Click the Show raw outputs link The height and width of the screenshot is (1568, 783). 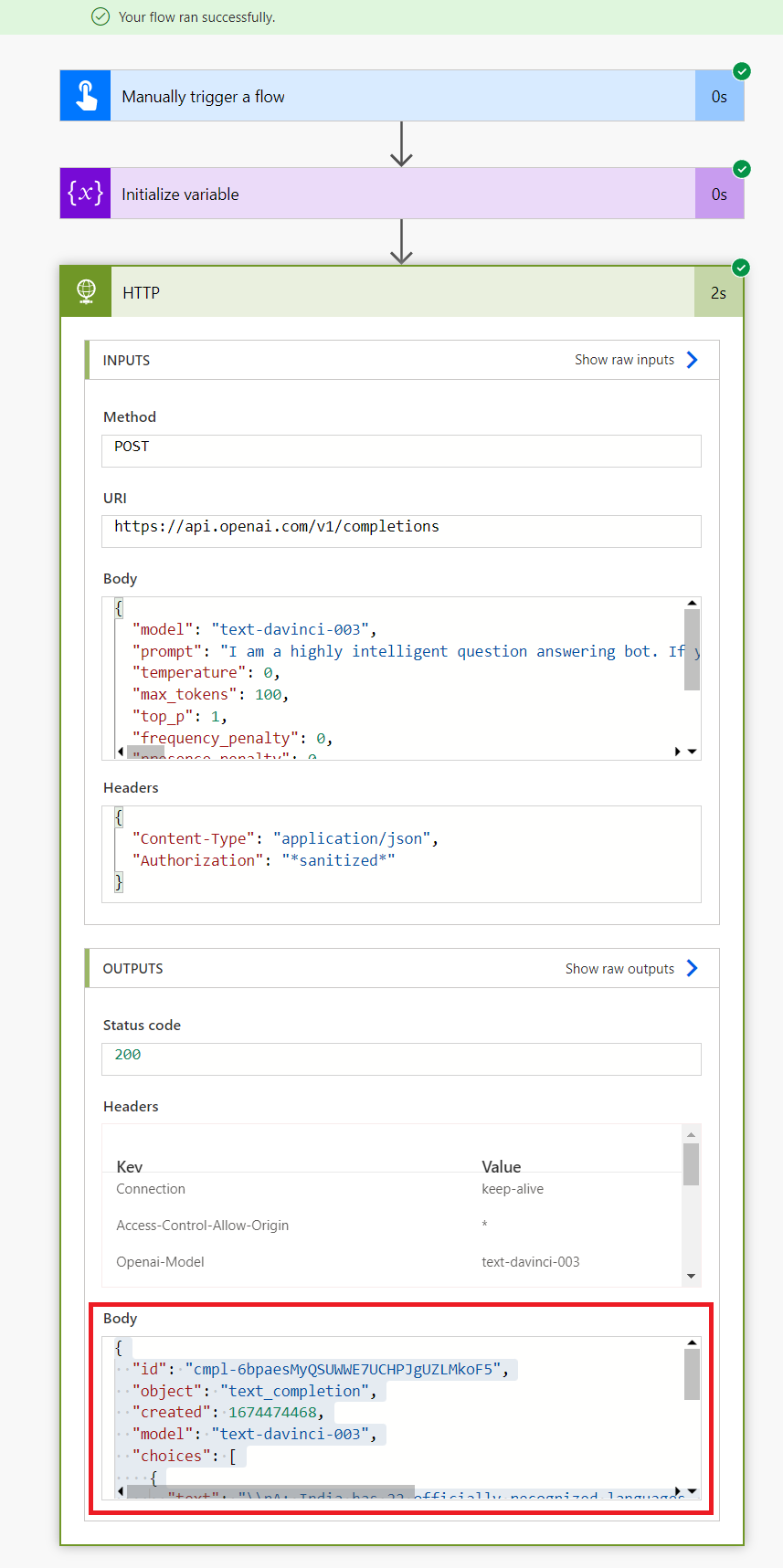tap(619, 969)
